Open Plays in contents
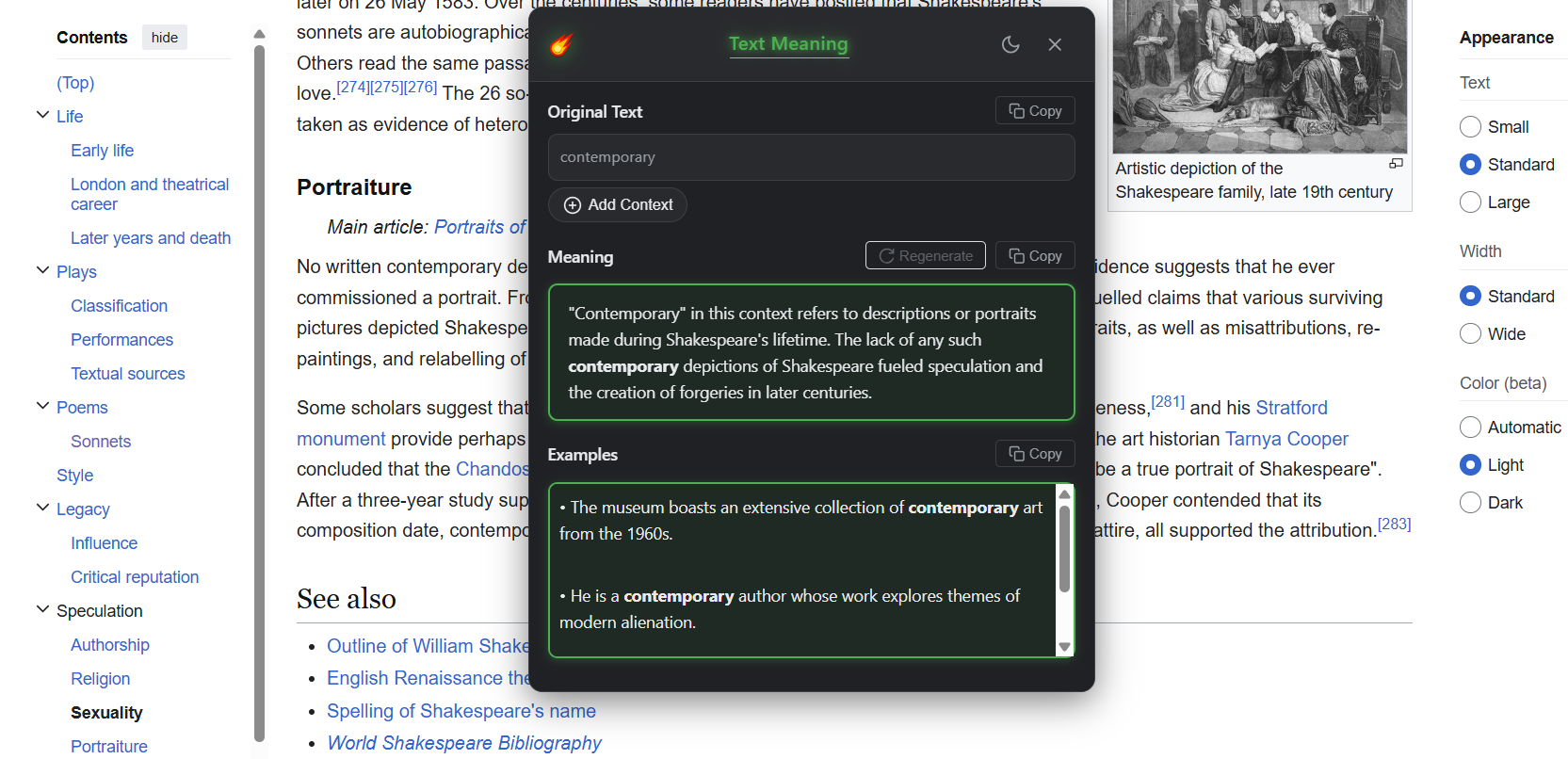Image resolution: width=1568 pixels, height=759 pixels. (x=76, y=272)
